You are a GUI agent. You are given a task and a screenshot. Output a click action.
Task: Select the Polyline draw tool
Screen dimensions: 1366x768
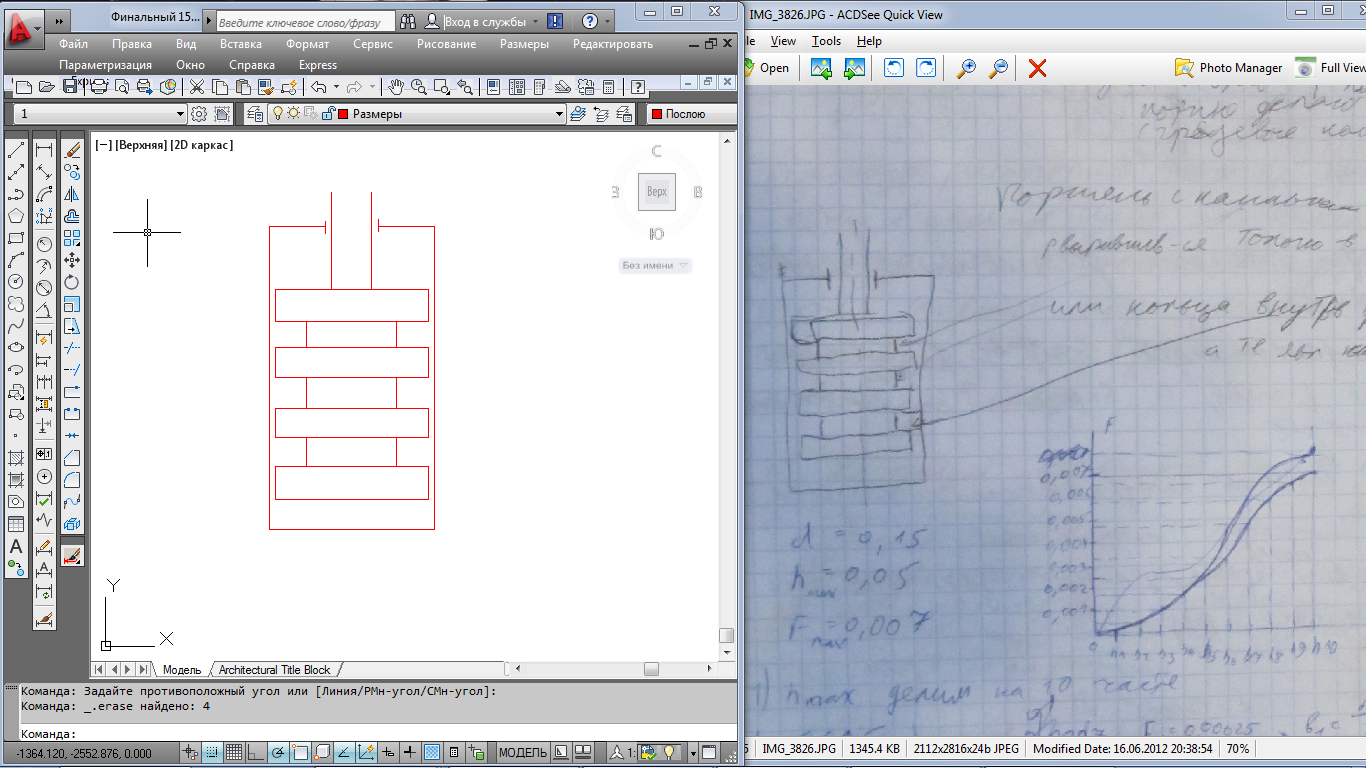click(16, 195)
